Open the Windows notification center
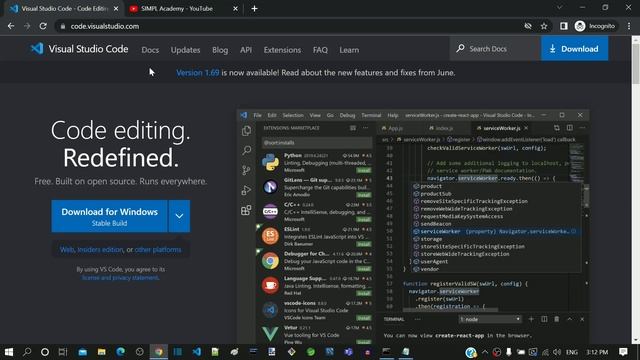640x360 pixels. click(623, 352)
